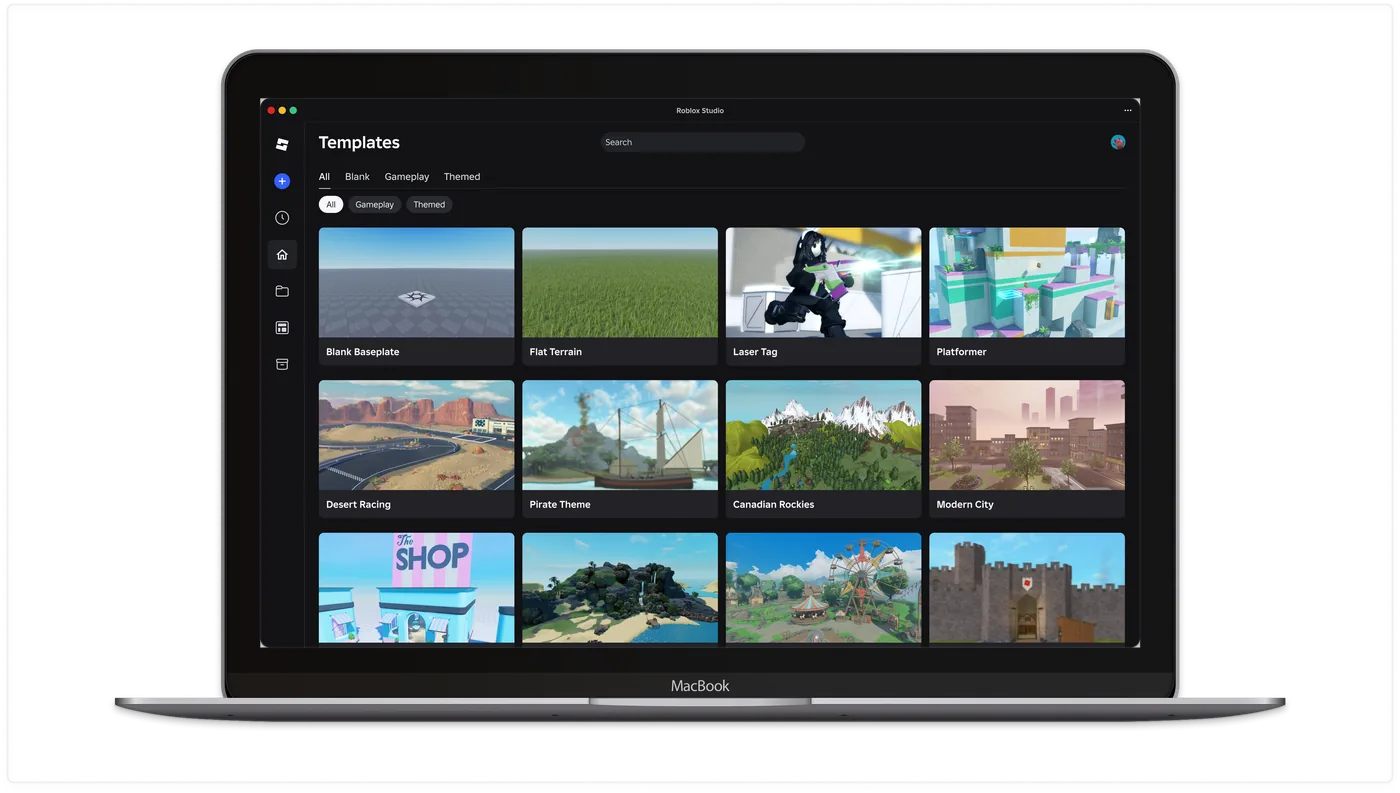
Task: Choose the Ferris wheel carnival template thumbnail
Action: pos(824,588)
